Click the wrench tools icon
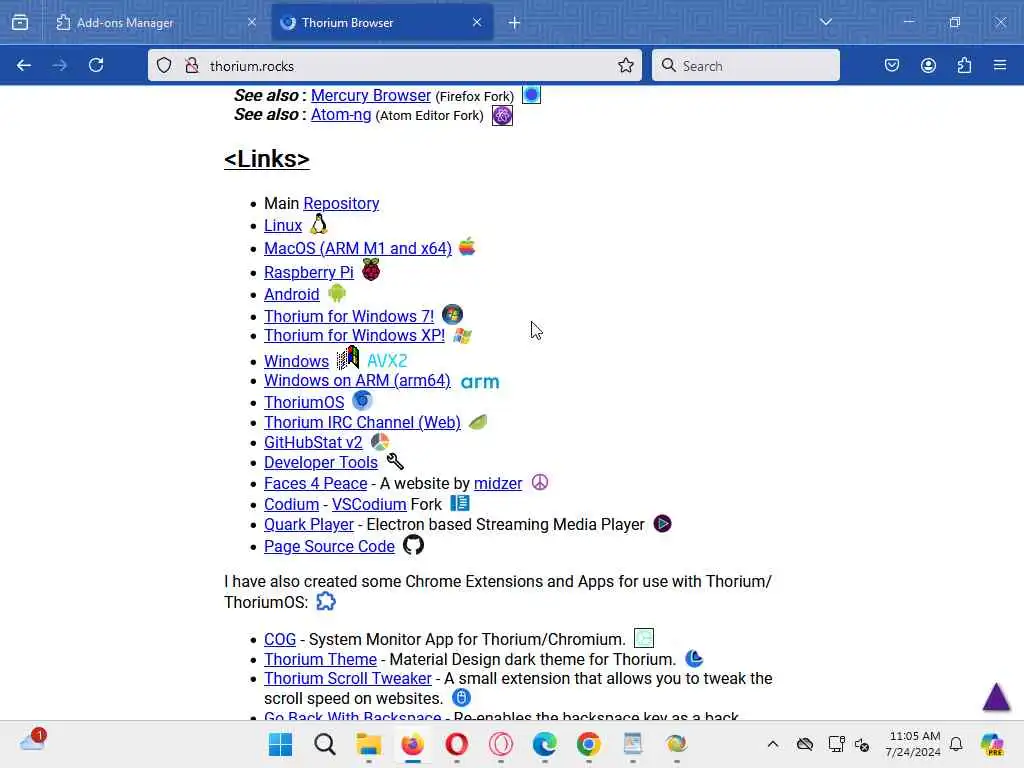Screen dimensions: 1024x768 pyautogui.click(x=395, y=462)
